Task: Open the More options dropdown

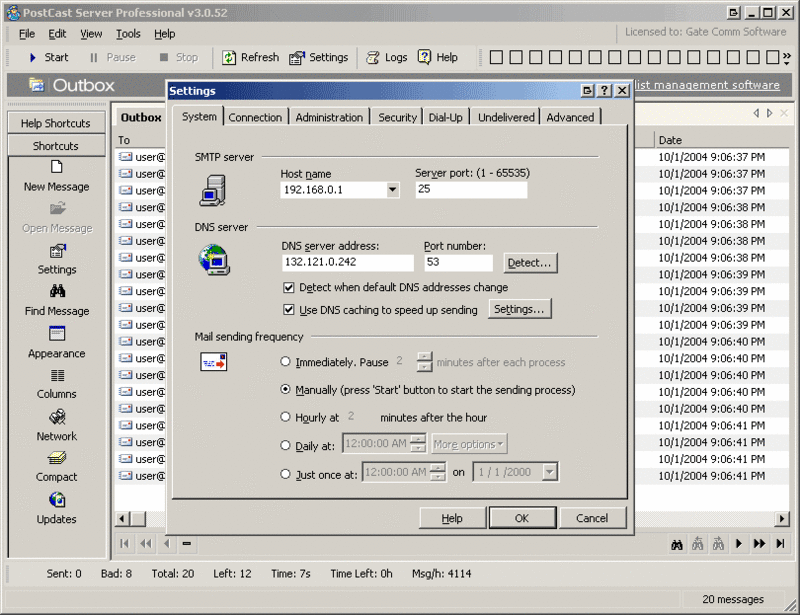Action: (469, 444)
